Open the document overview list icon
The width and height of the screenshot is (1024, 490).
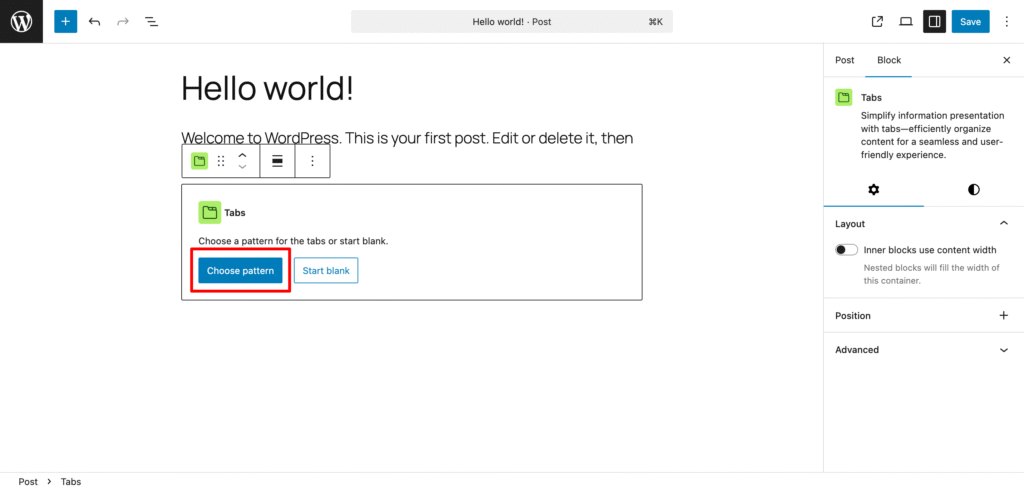click(152, 22)
